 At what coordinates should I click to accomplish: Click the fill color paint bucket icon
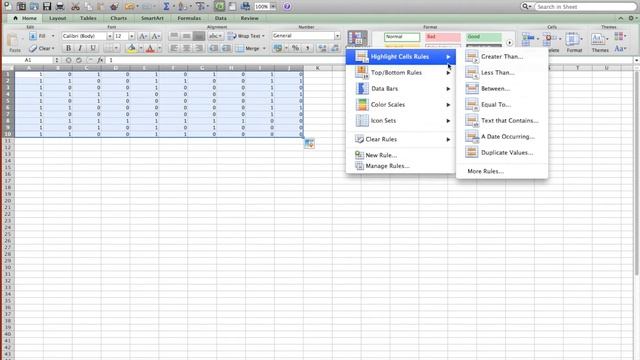[131, 48]
